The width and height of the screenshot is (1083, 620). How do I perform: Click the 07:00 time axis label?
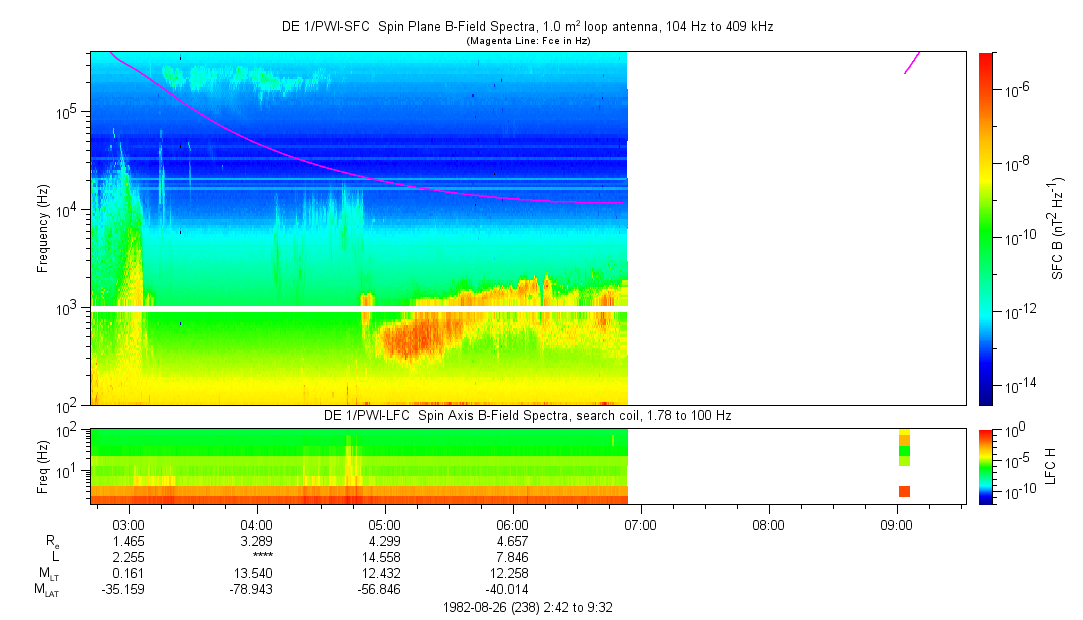640,524
